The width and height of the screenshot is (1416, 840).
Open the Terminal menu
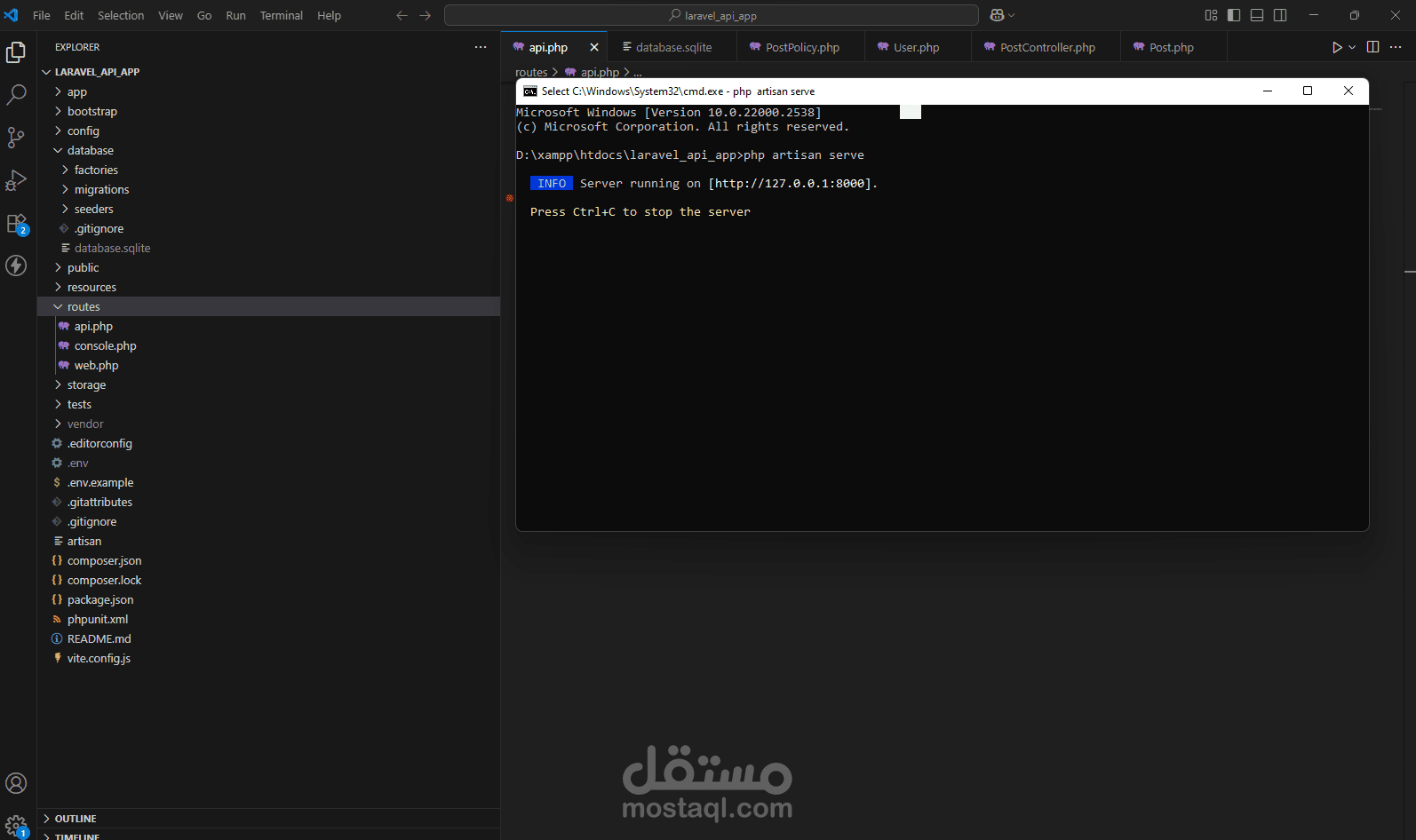coord(281,15)
